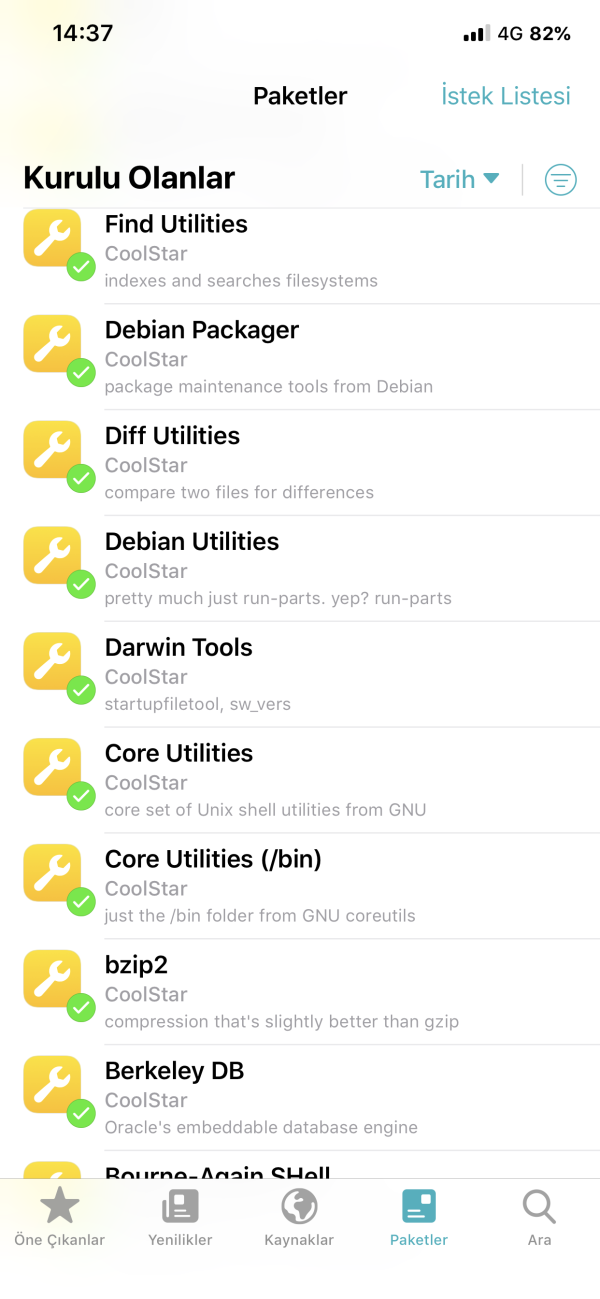Tap the green checkmark on Core Utilities (/bin)
Viewport: 600px width, 1299px height.
[81, 902]
